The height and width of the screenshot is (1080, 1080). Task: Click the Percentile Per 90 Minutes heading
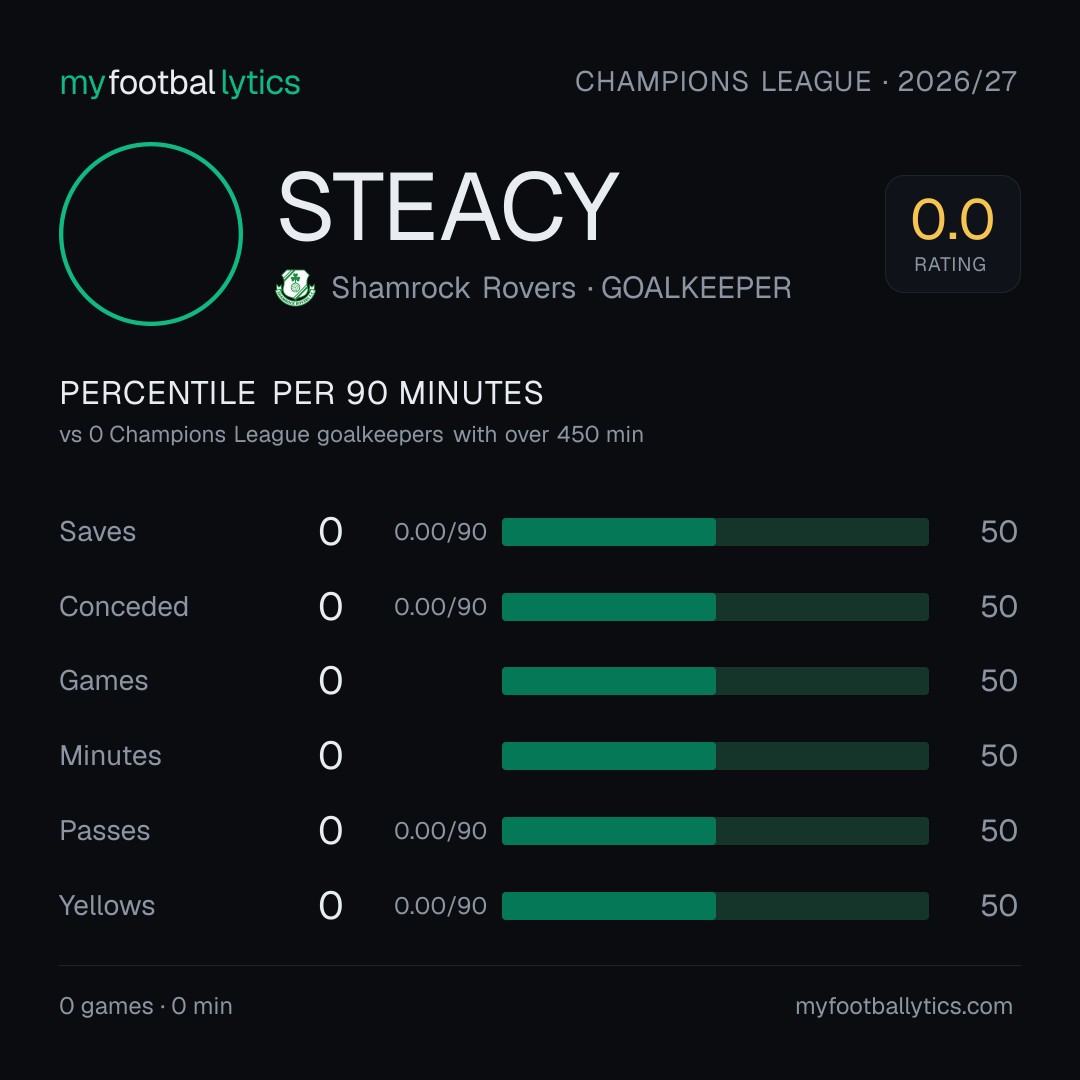[x=301, y=393]
